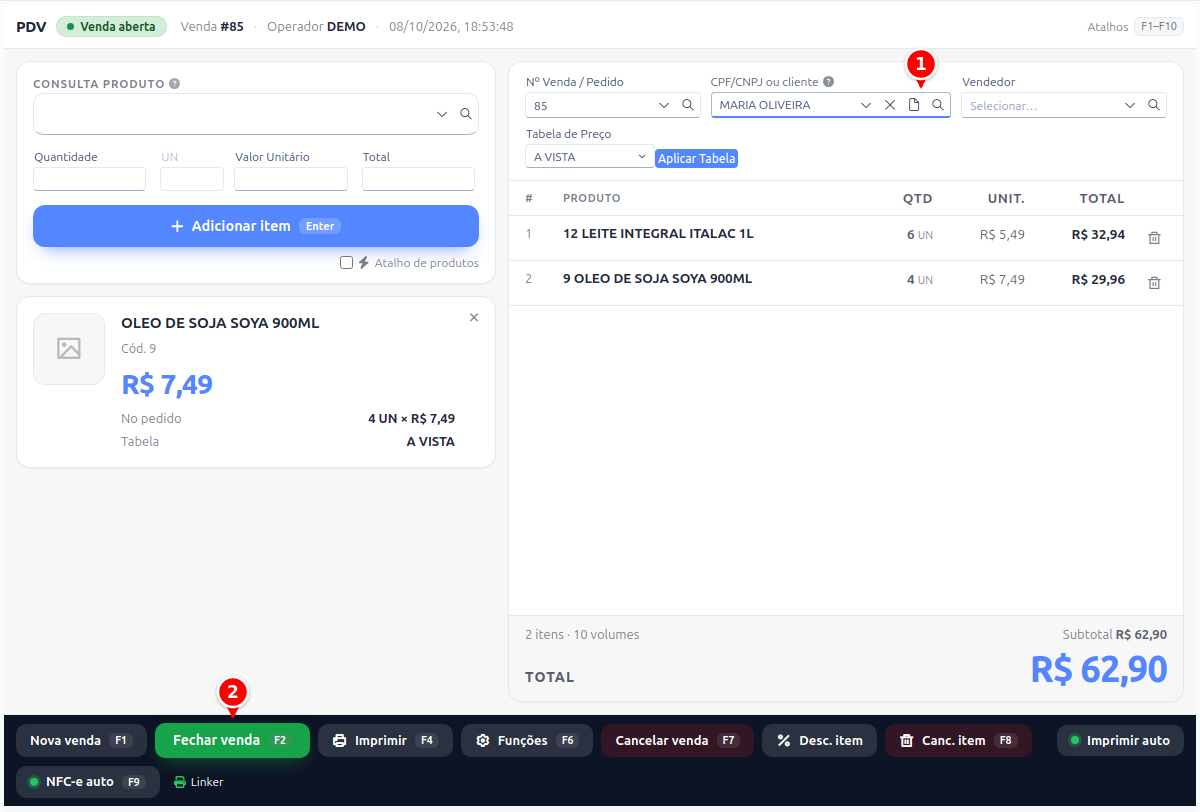The image size is (1200, 812).
Task: Click Fechar venda
Action: coord(232,740)
